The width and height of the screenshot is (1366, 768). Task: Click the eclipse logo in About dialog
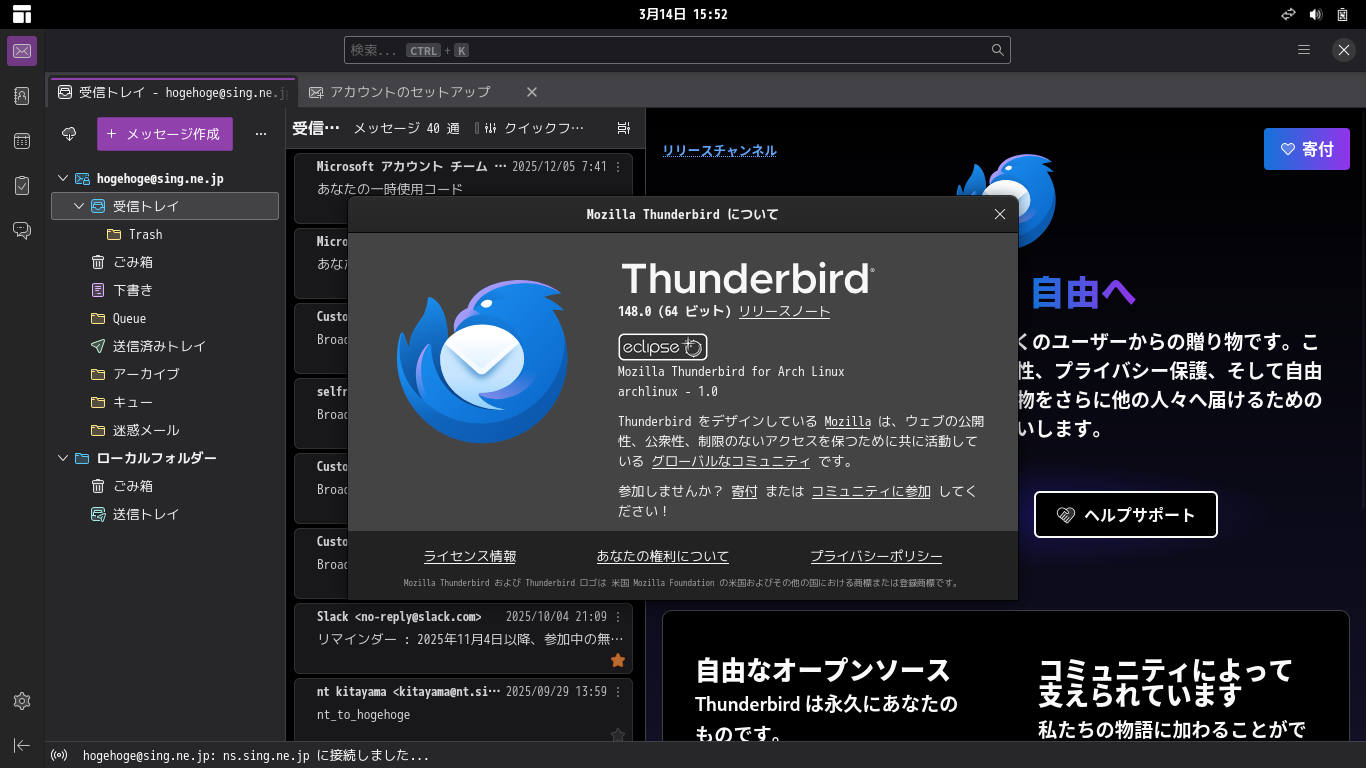pyautogui.click(x=663, y=347)
